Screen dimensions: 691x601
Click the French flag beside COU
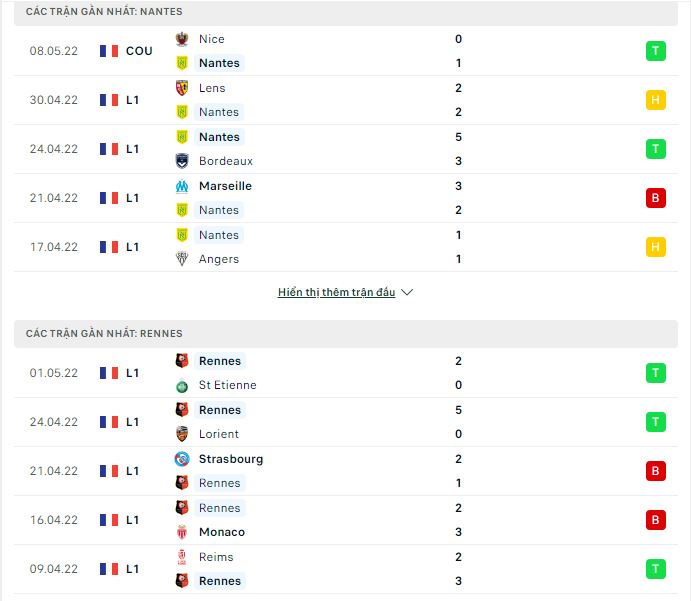click(109, 51)
